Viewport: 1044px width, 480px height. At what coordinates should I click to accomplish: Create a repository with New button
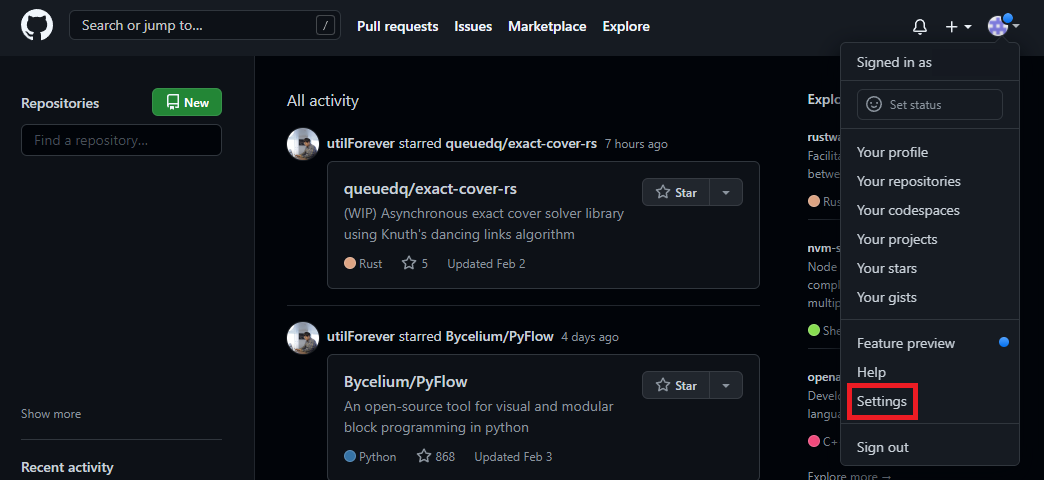coord(187,103)
